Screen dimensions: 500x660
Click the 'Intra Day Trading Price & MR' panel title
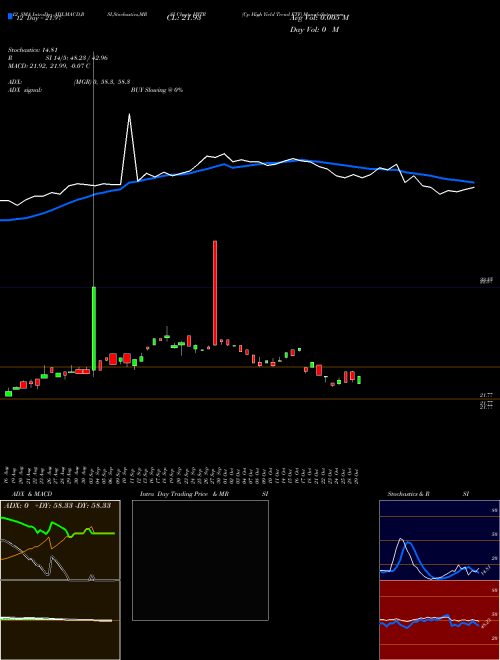(184, 494)
